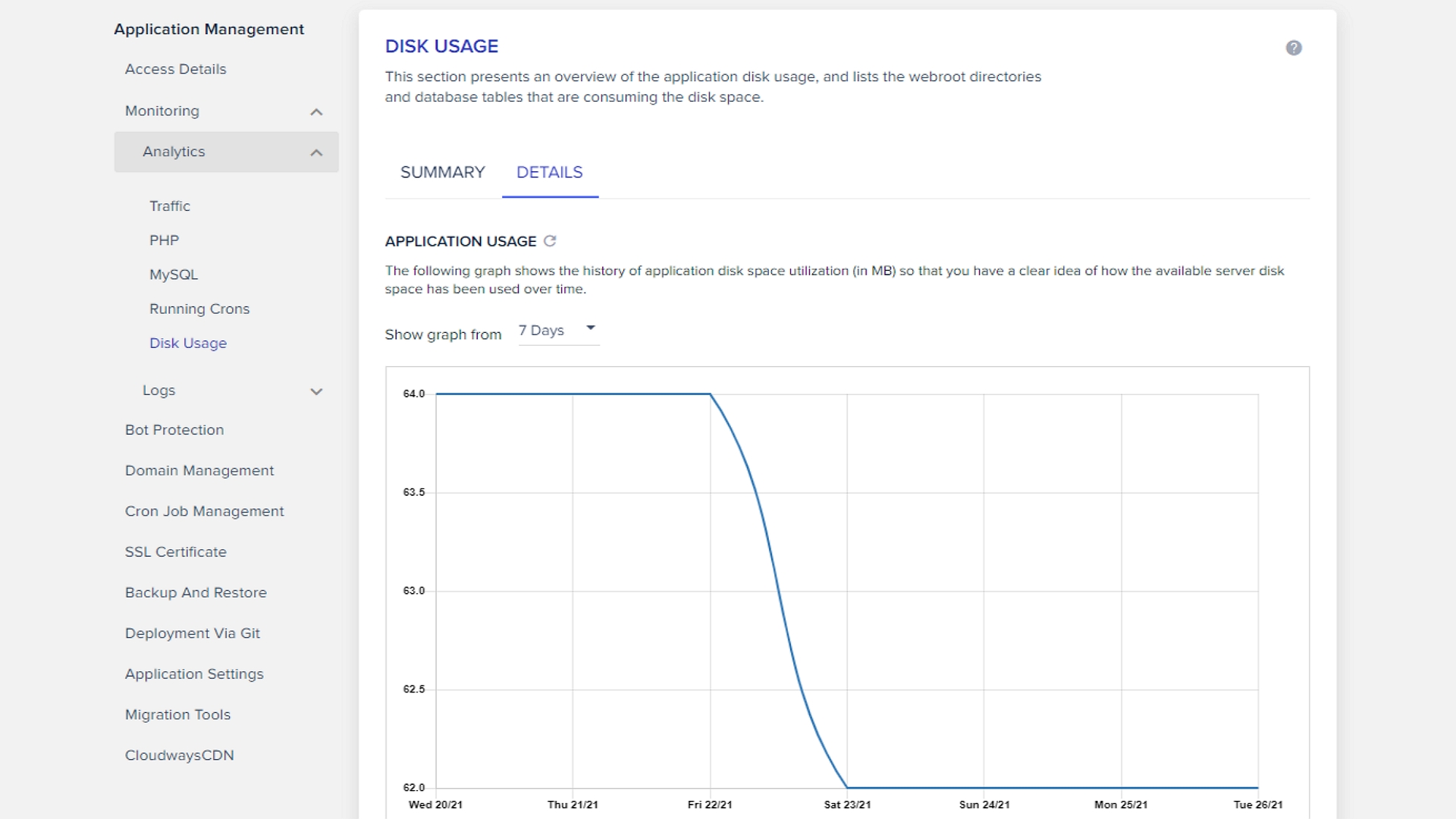Open the Traffic analytics section

pyautogui.click(x=169, y=206)
